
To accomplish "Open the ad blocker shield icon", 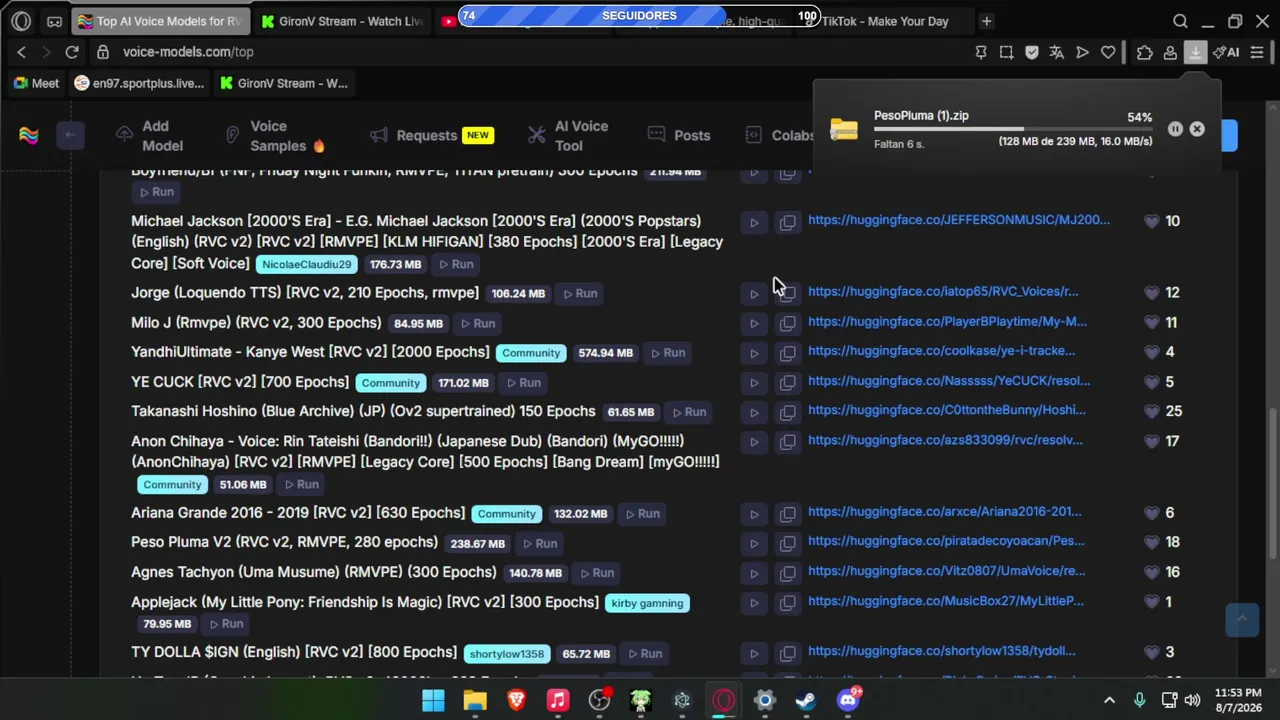I will pos(1032,52).
